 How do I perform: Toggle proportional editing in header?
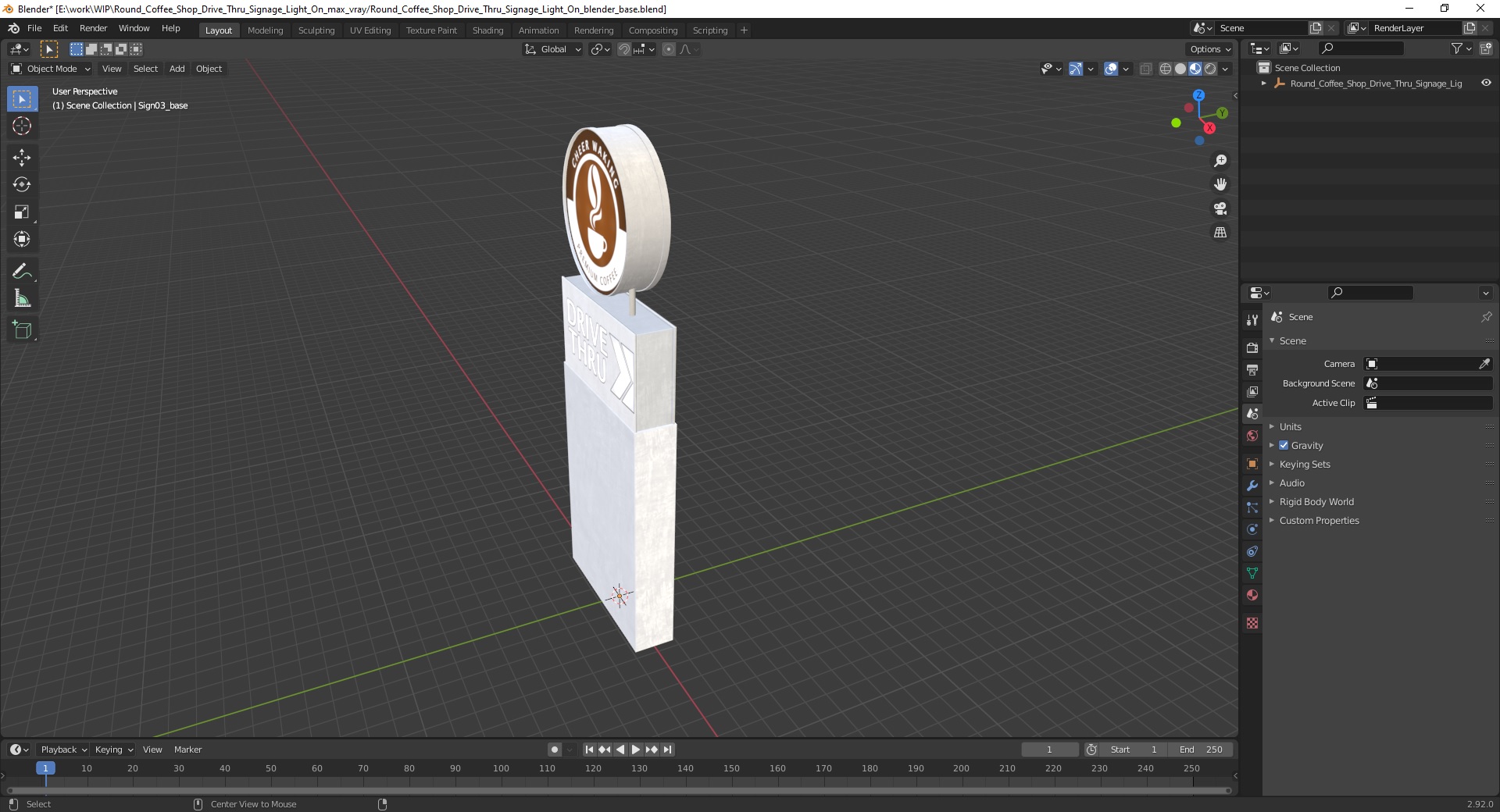point(669,49)
